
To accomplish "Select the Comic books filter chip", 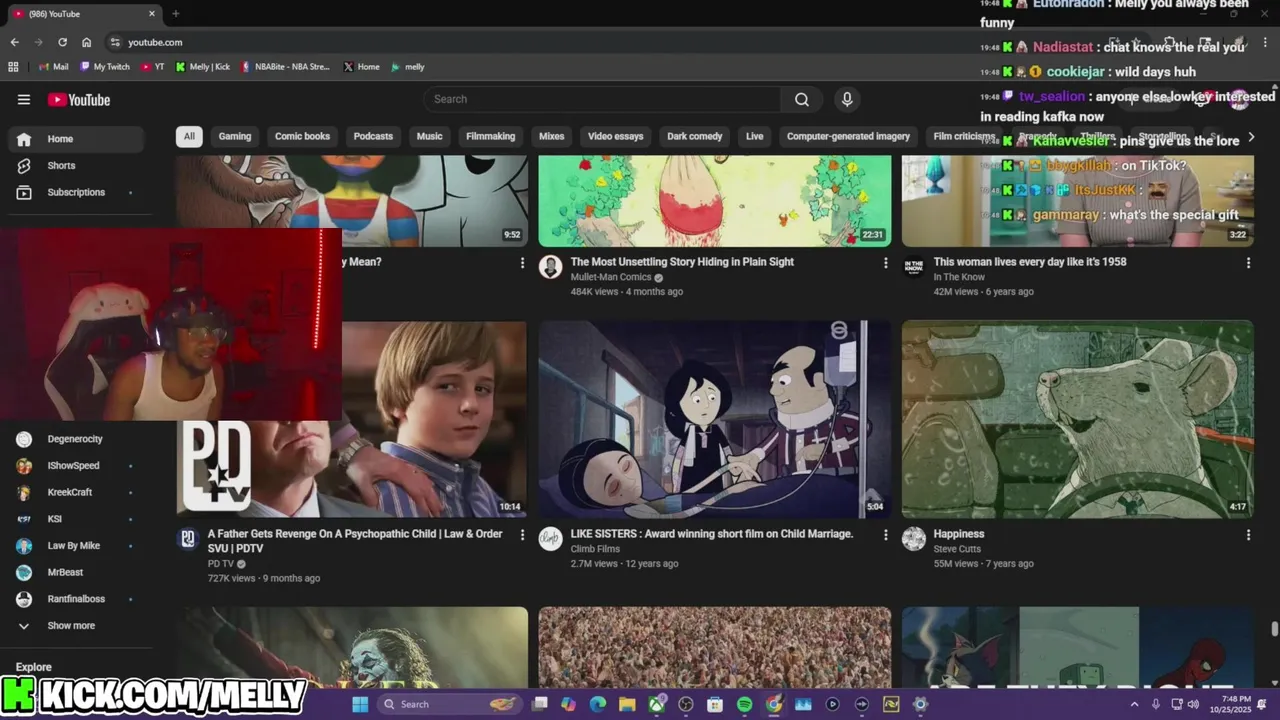I will (302, 136).
